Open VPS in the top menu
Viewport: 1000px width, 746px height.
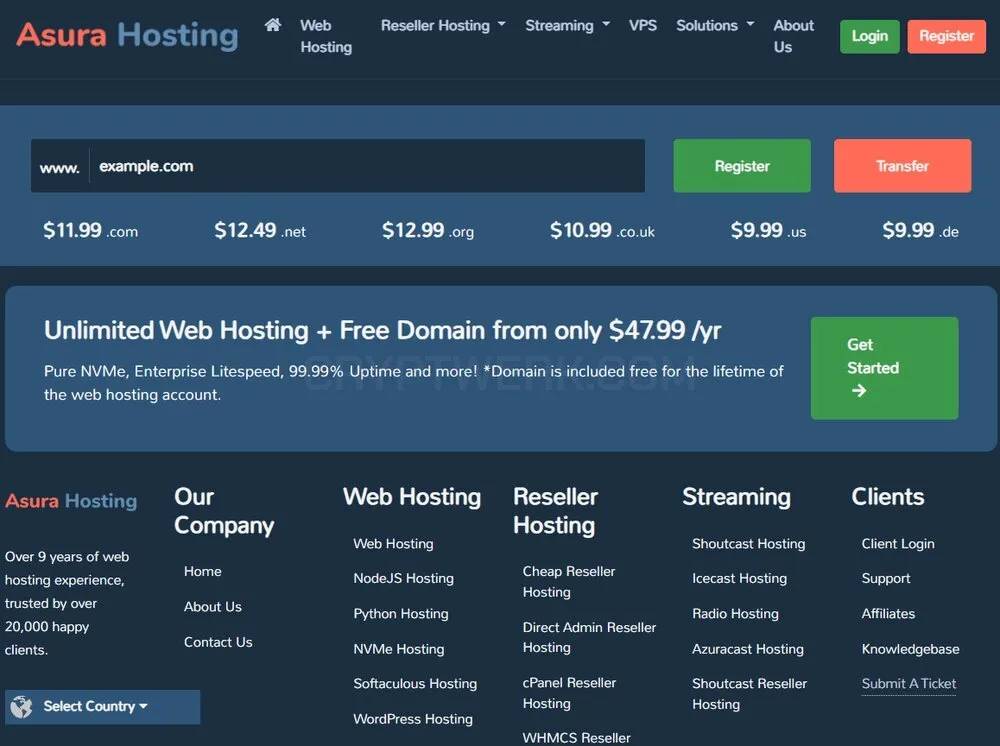642,26
